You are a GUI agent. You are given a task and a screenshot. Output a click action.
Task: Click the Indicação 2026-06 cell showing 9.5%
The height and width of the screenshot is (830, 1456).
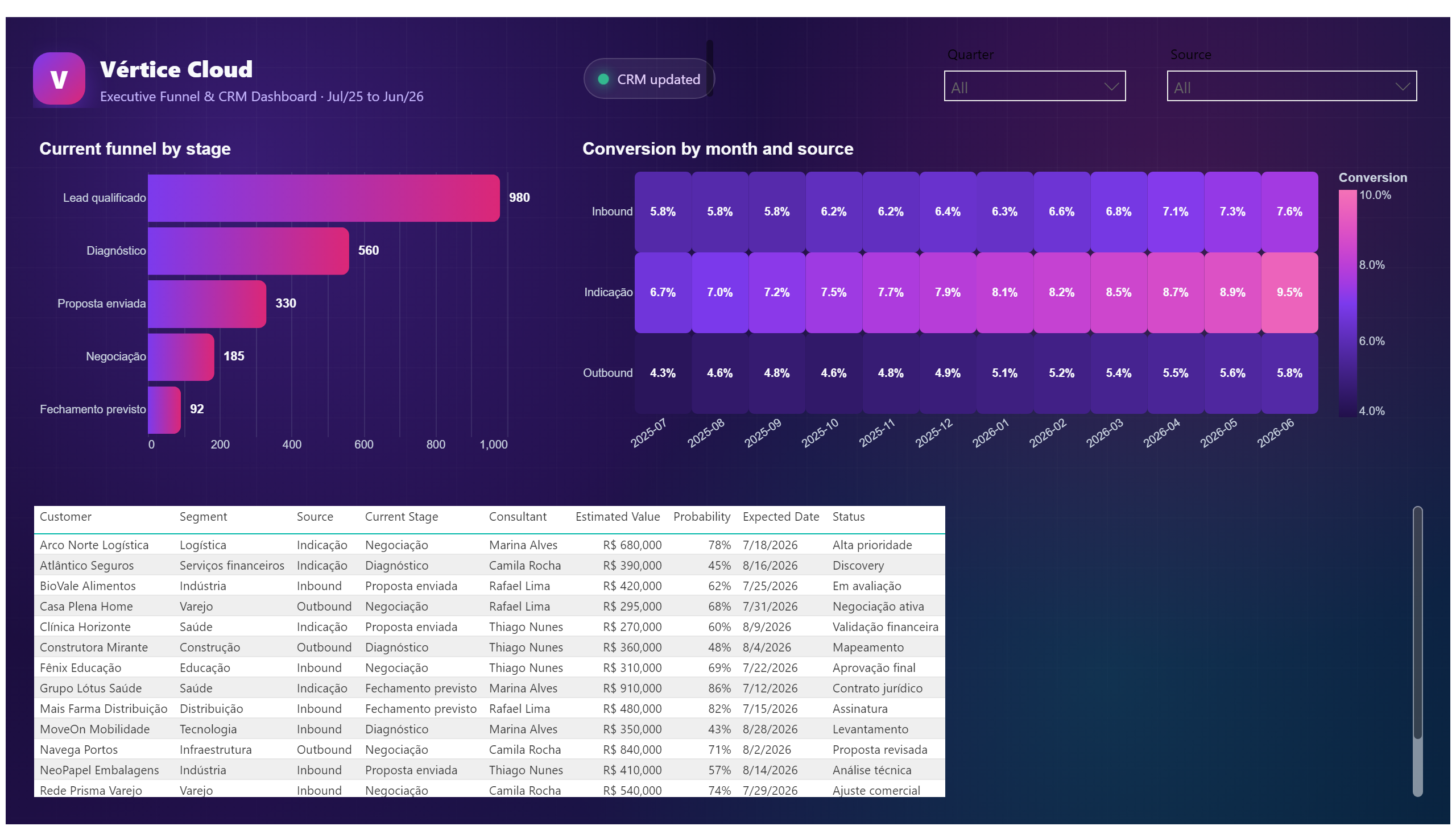1289,292
